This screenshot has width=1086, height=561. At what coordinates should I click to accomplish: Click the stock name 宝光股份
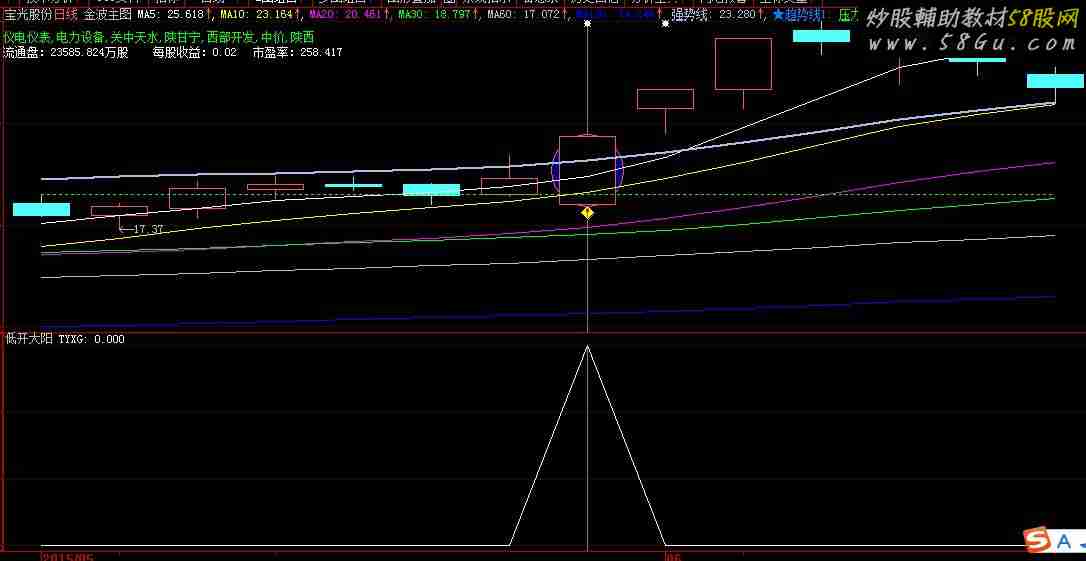pos(28,14)
